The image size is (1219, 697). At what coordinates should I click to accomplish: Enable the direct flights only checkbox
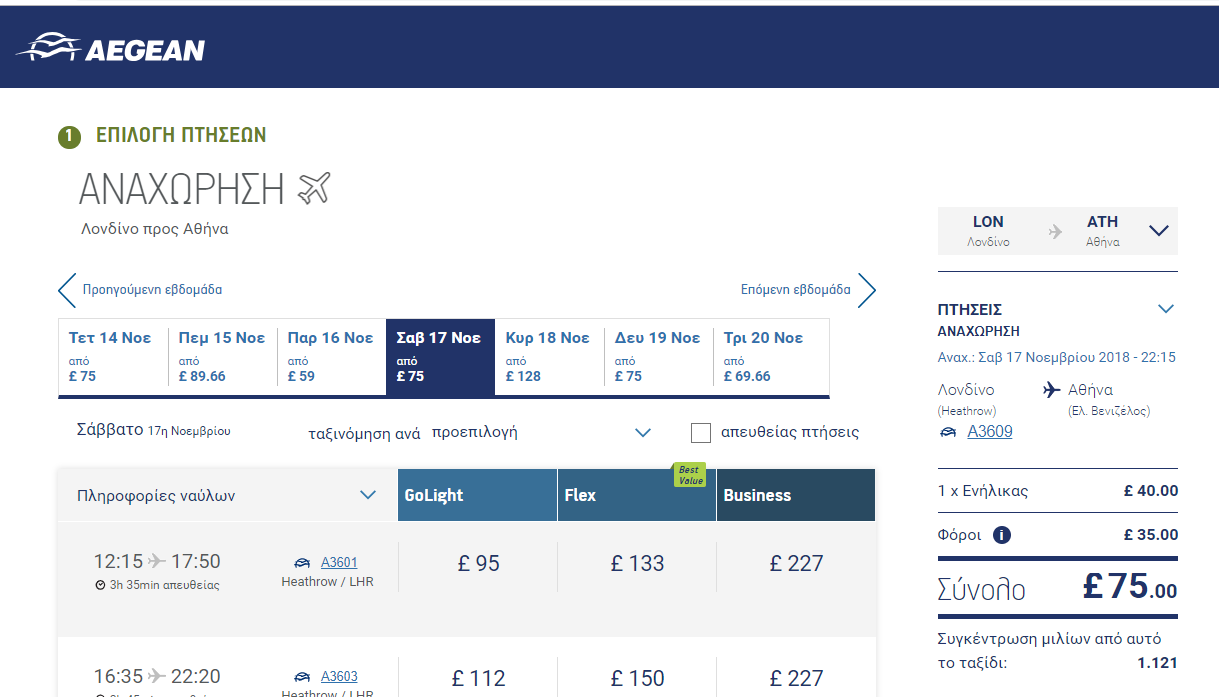point(701,433)
